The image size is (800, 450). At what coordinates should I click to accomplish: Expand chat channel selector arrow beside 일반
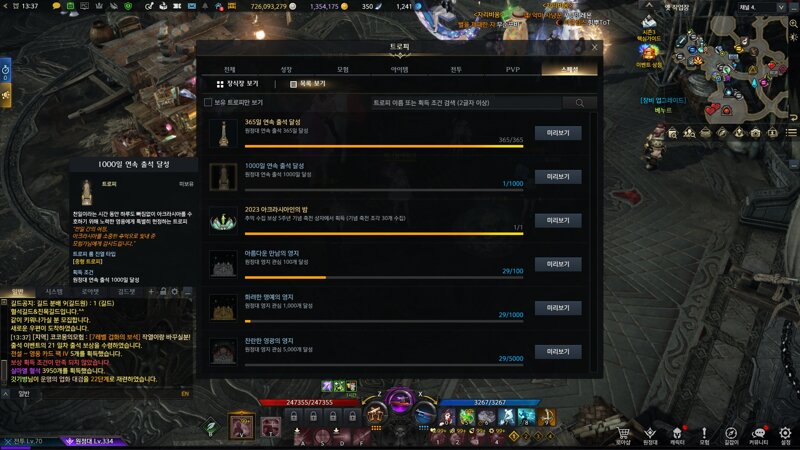click(x=6, y=394)
